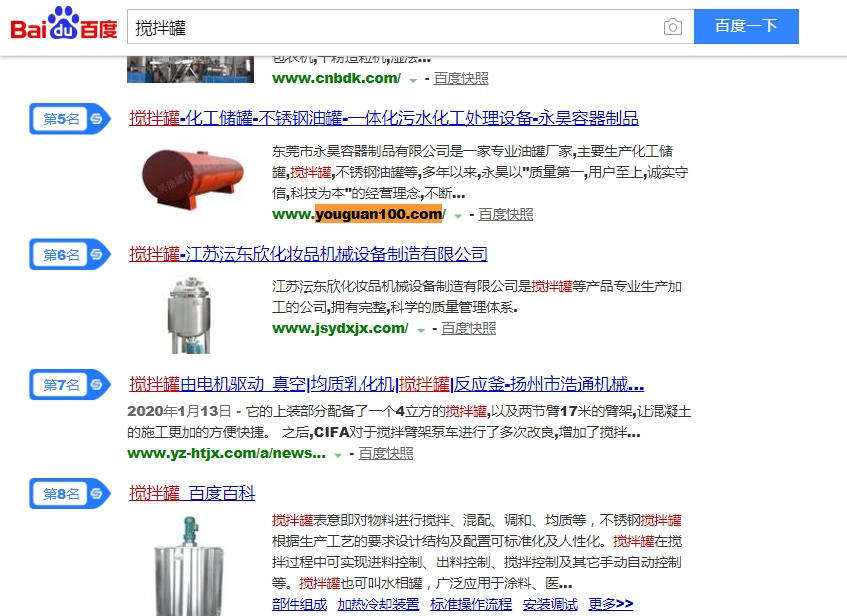
Task: Click the www.cnbdk.com URL
Action: click(x=337, y=78)
